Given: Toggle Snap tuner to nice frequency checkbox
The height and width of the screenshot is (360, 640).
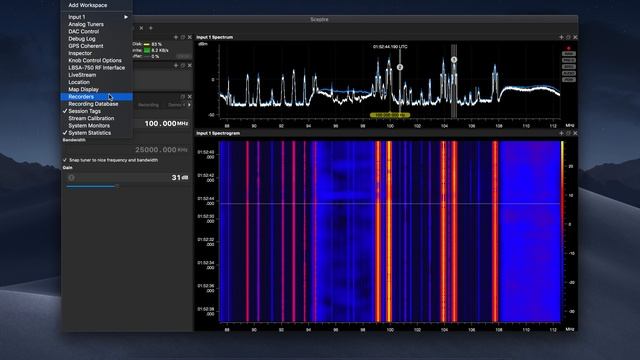Looking at the screenshot, I should (65, 160).
